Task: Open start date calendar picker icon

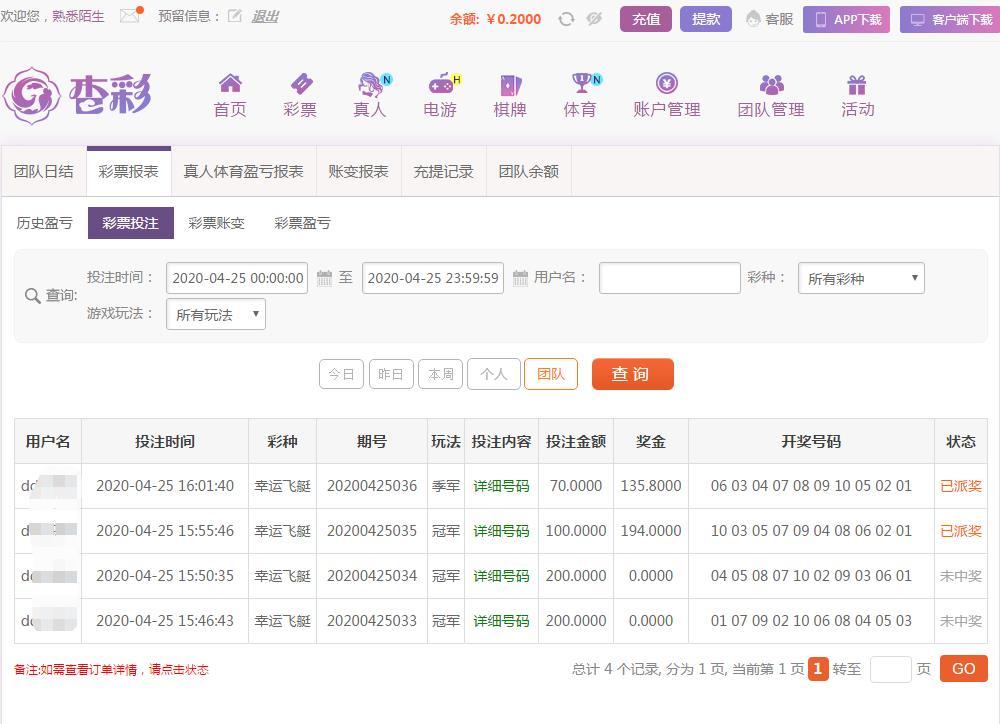Action: point(324,278)
